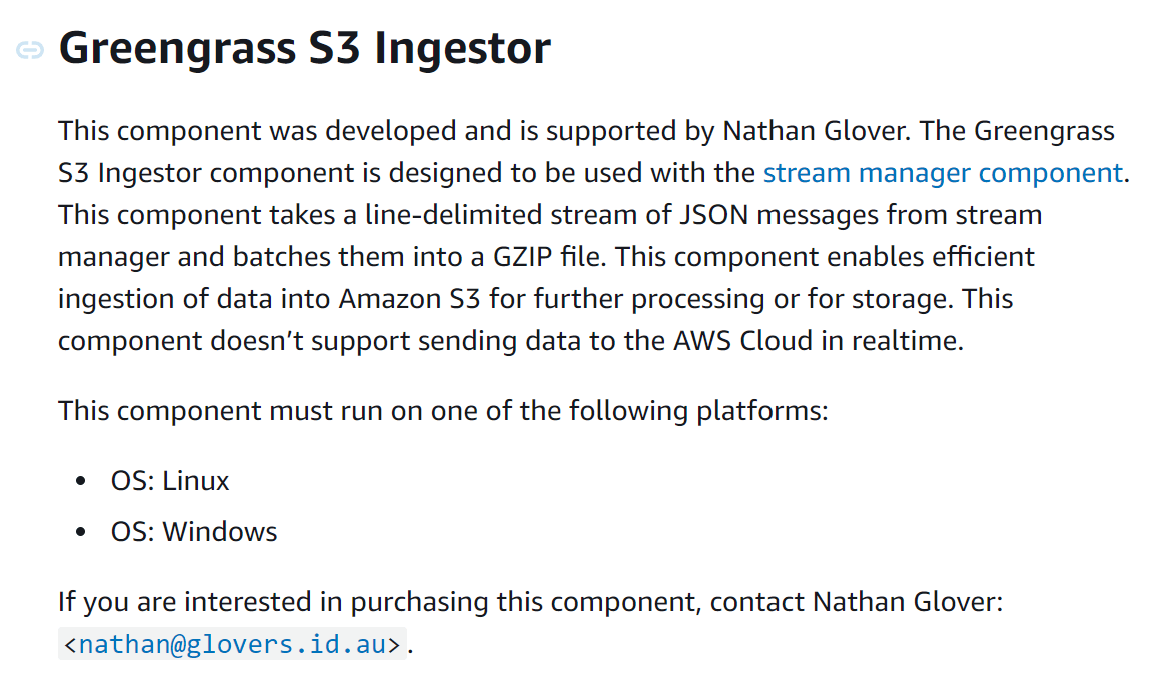Click Nathan Glover's name in the purchasing sentence
Image resolution: width=1156 pixels, height=677 pixels.
coord(904,602)
